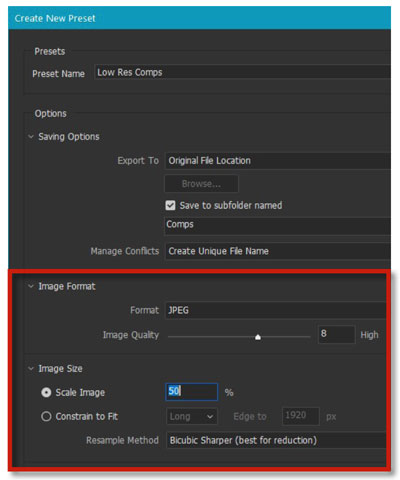Image resolution: width=400 pixels, height=480 pixels.
Task: Click the Image Quality slider handle
Action: [258, 337]
